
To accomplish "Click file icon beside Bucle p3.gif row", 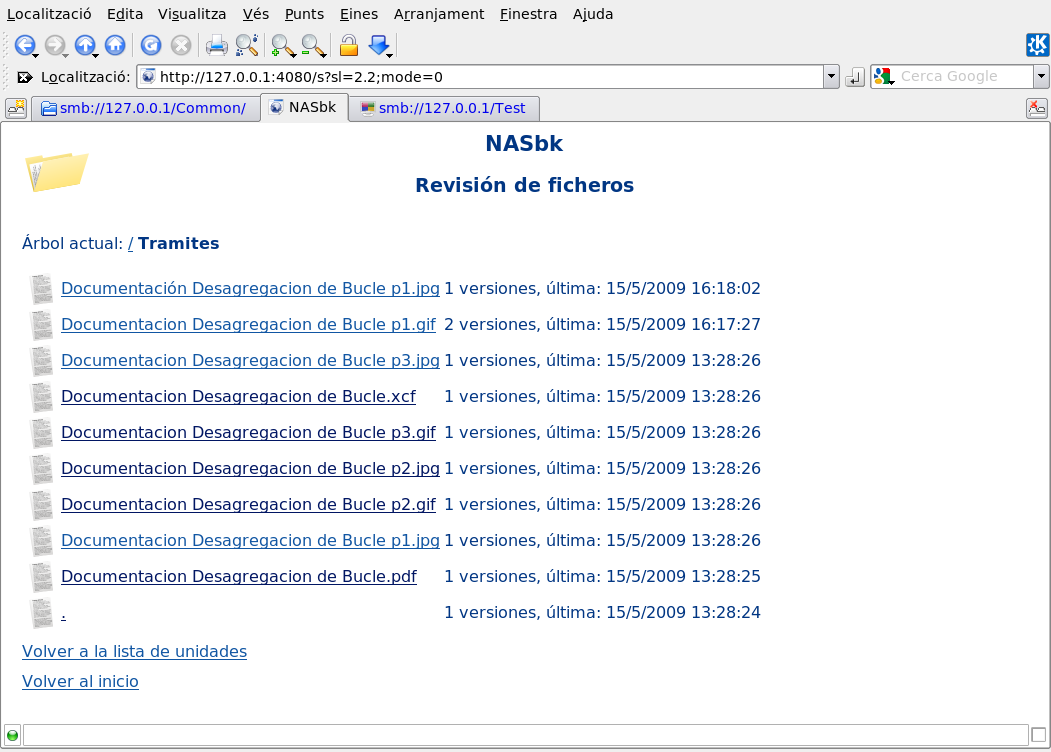I will coord(42,433).
